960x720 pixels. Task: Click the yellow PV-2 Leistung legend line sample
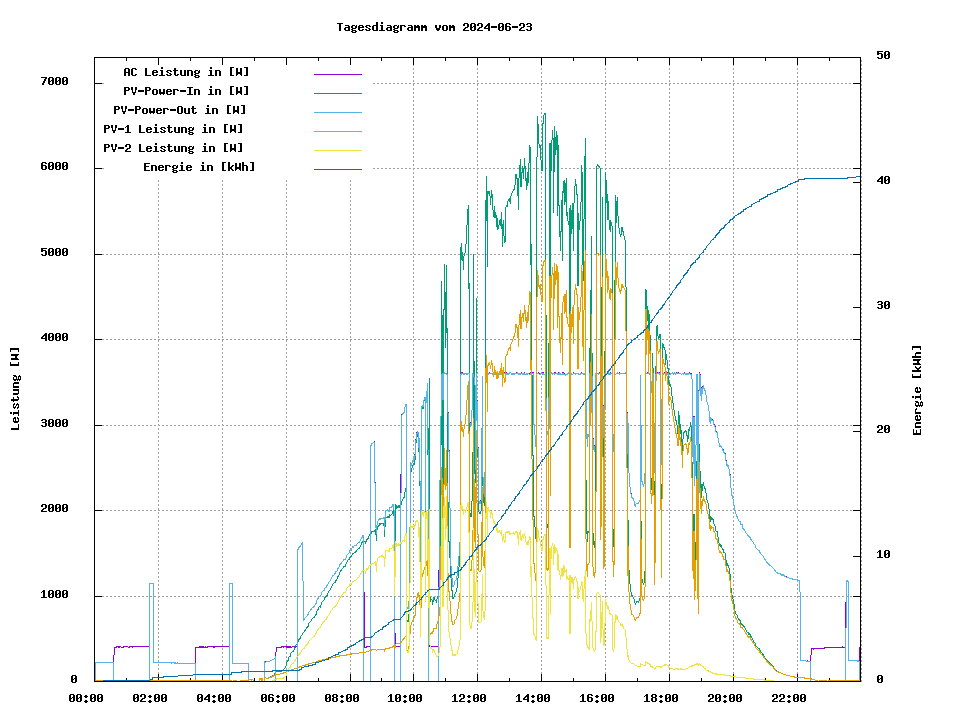tap(337, 150)
